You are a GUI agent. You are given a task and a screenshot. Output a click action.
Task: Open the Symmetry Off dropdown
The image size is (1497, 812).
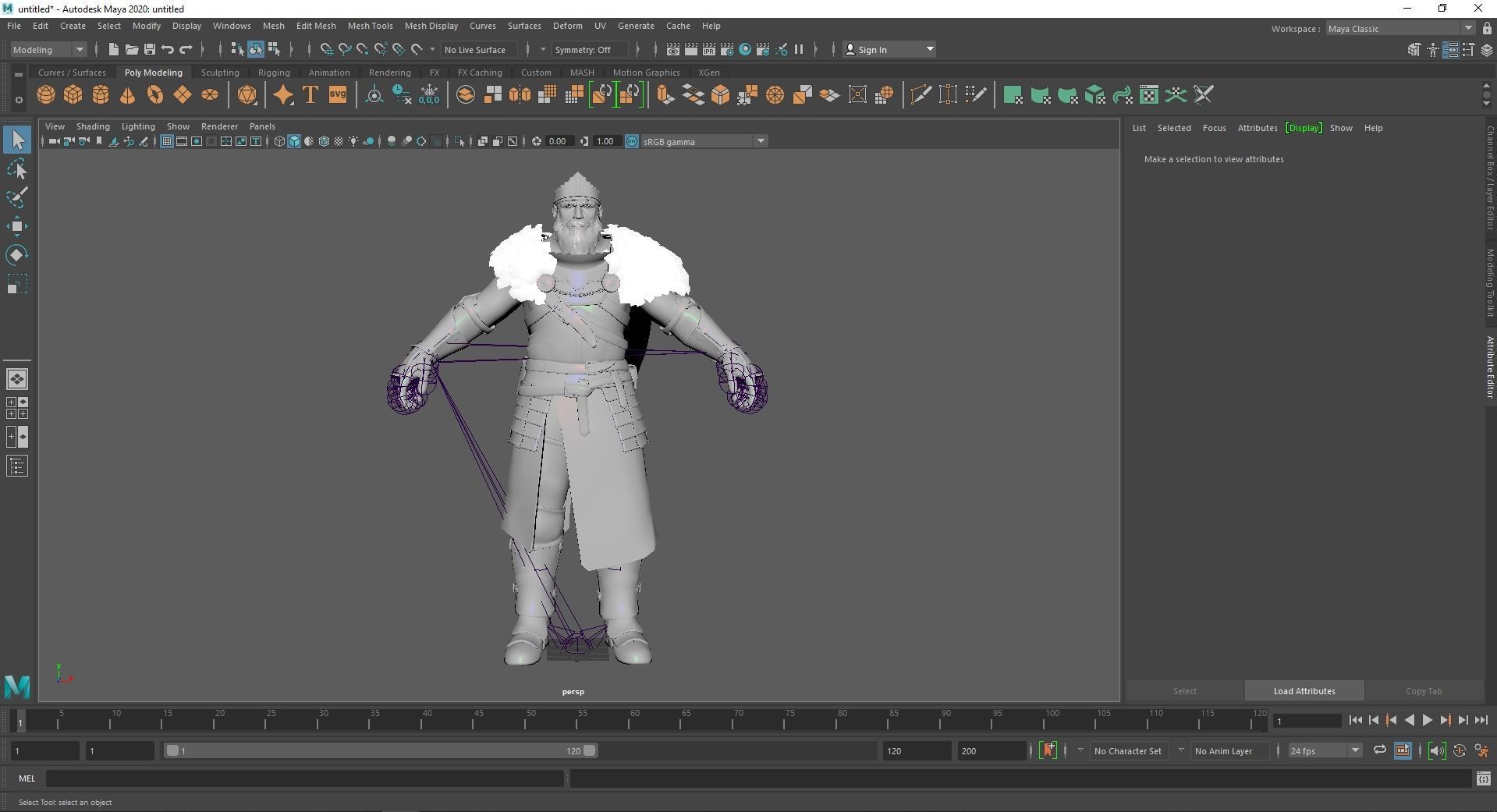pyautogui.click(x=590, y=49)
